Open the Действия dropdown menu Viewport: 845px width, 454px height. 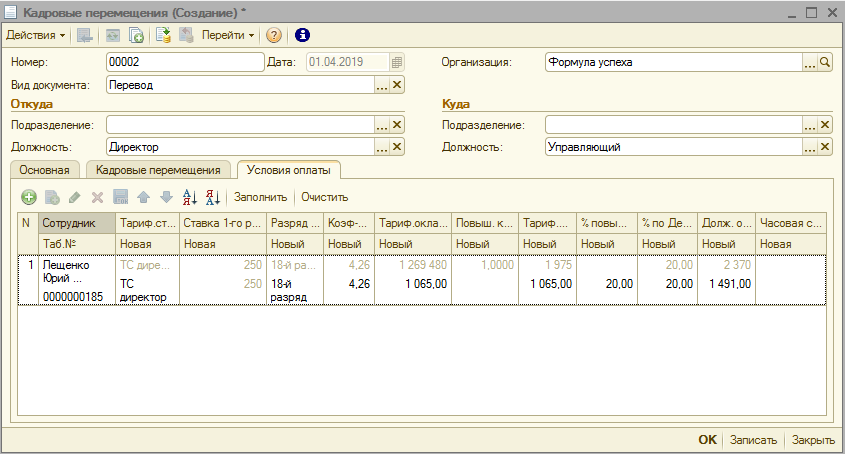click(x=35, y=35)
